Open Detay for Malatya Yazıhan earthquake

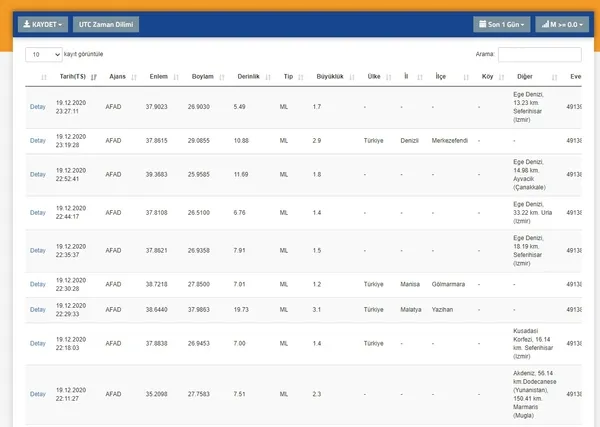[38, 310]
